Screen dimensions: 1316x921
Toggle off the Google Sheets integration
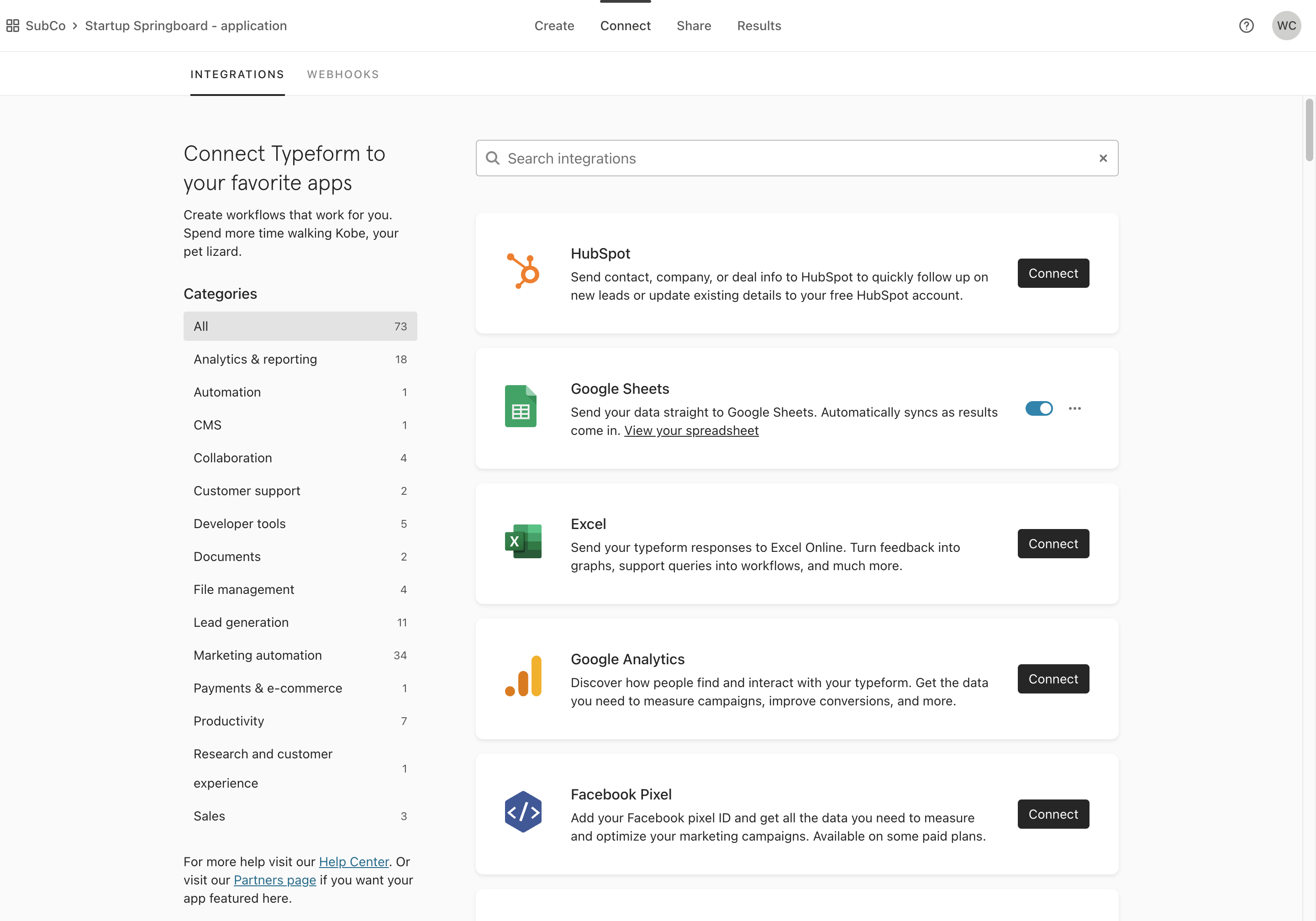coord(1038,408)
